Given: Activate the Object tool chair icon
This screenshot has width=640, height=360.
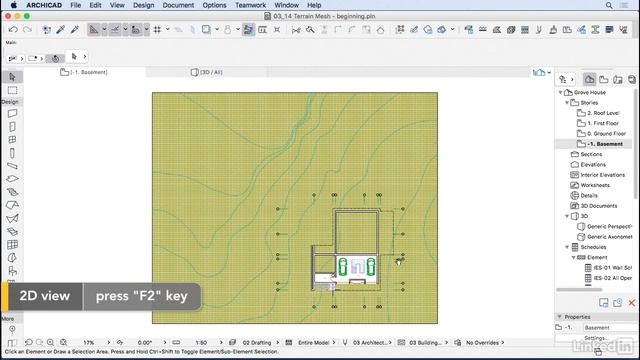Looking at the screenshot, I should point(12,271).
